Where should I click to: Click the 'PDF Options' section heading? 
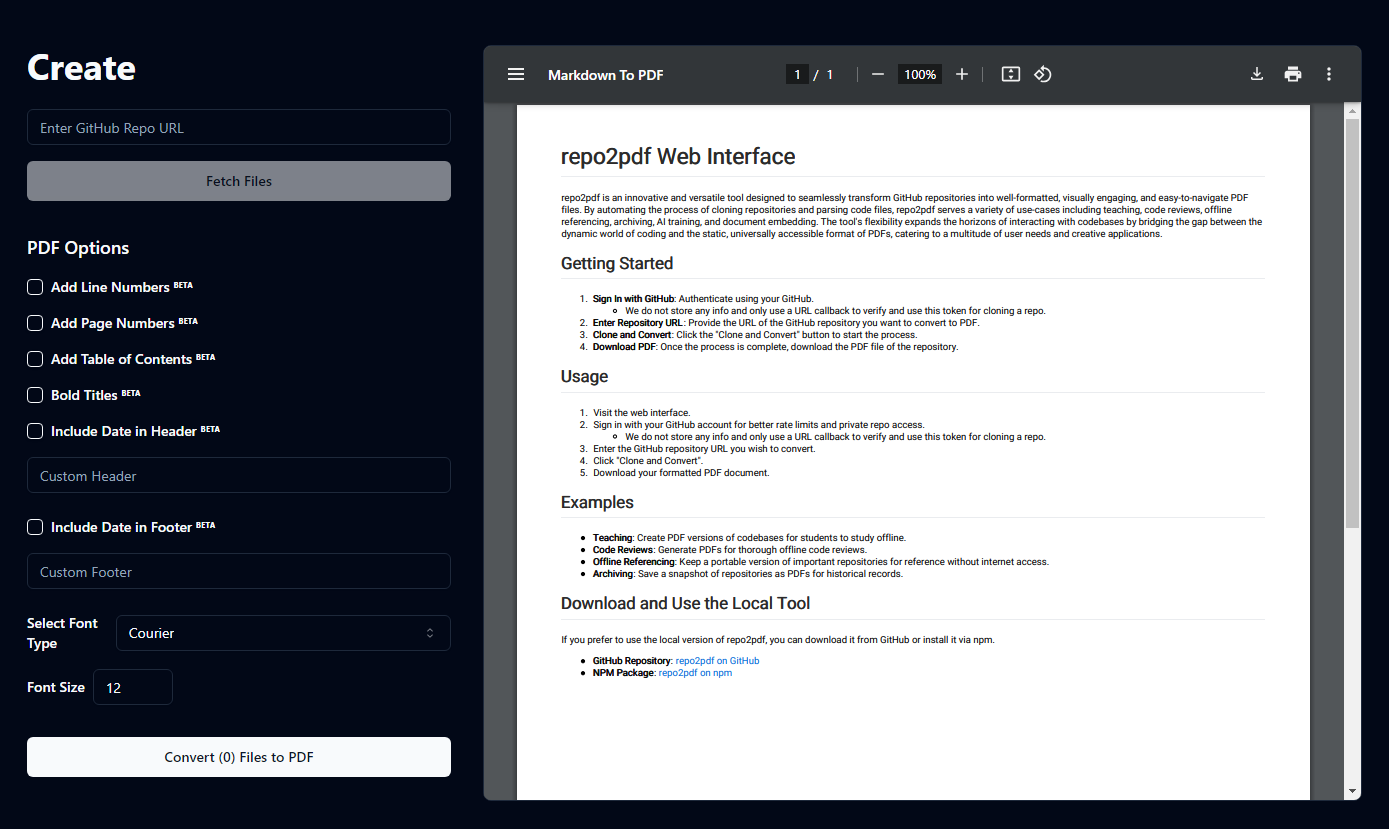click(78, 248)
